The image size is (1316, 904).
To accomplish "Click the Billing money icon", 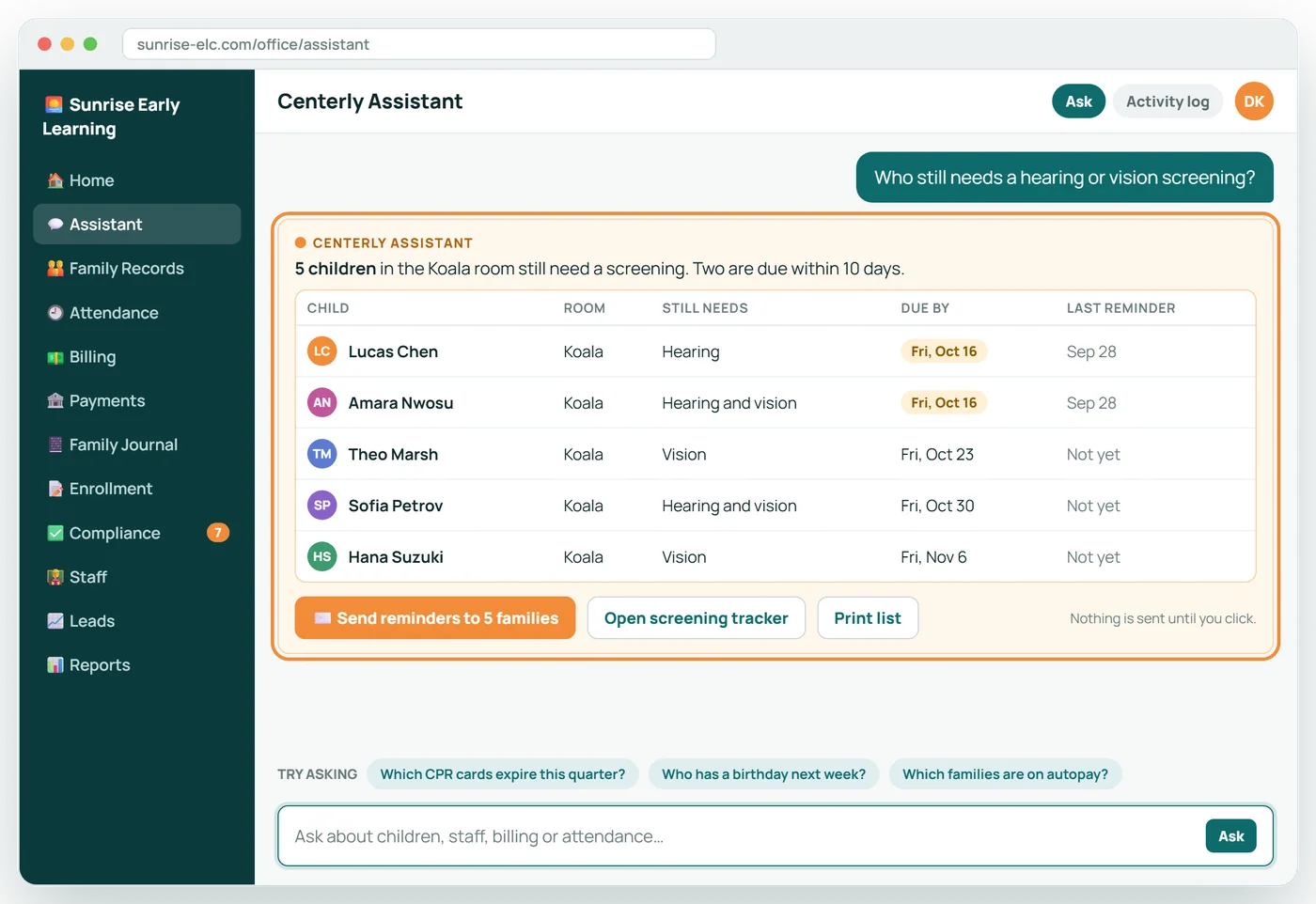I will click(55, 357).
